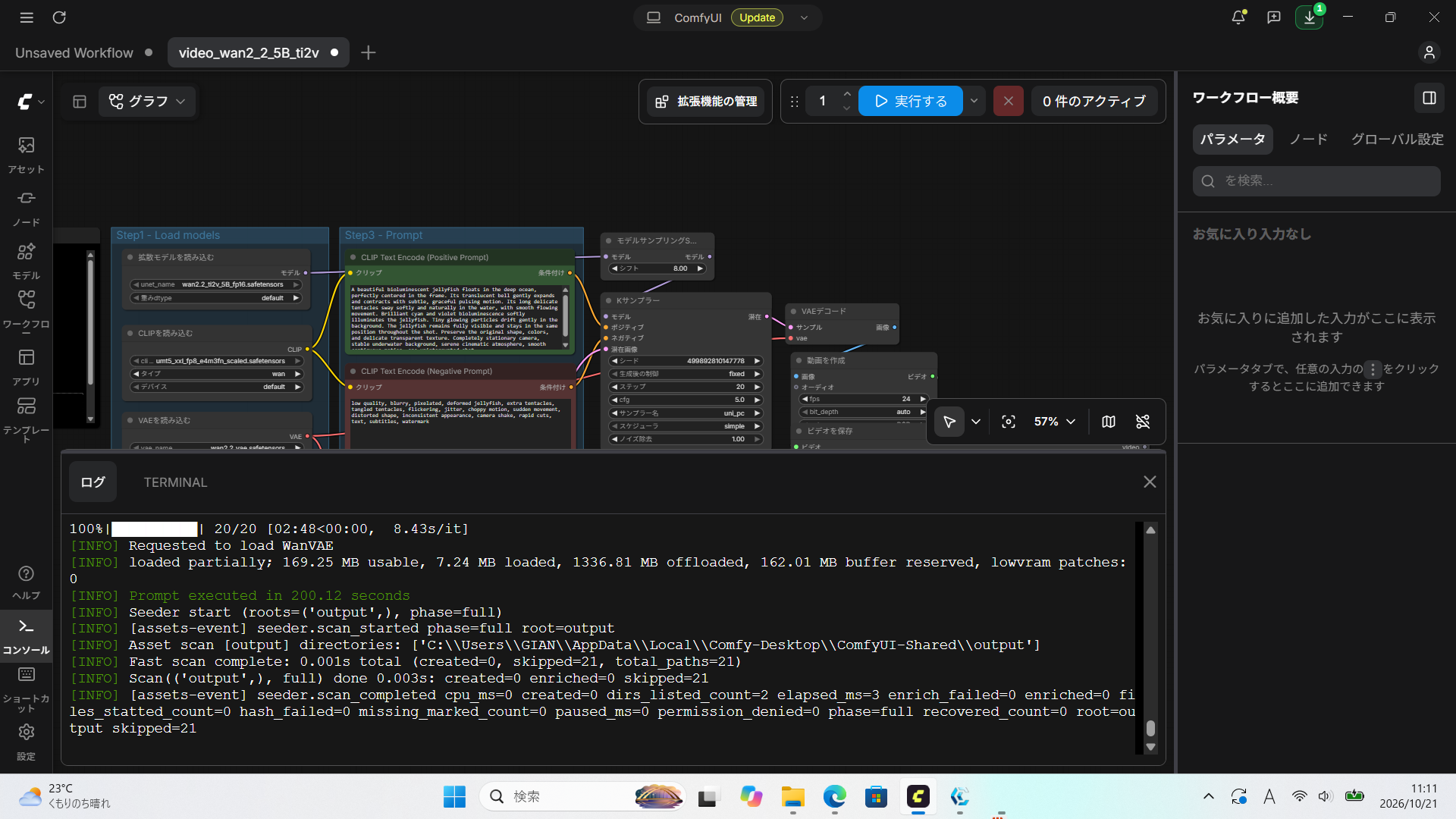Toggle right side panel layout button
This screenshot has width=1456, height=819.
(1429, 98)
